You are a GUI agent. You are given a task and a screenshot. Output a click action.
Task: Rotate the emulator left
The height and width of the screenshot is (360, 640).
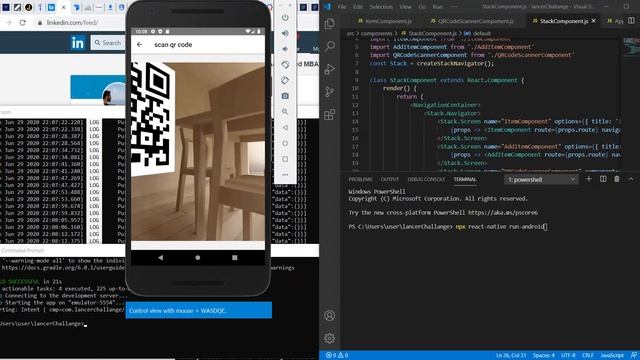coord(285,64)
